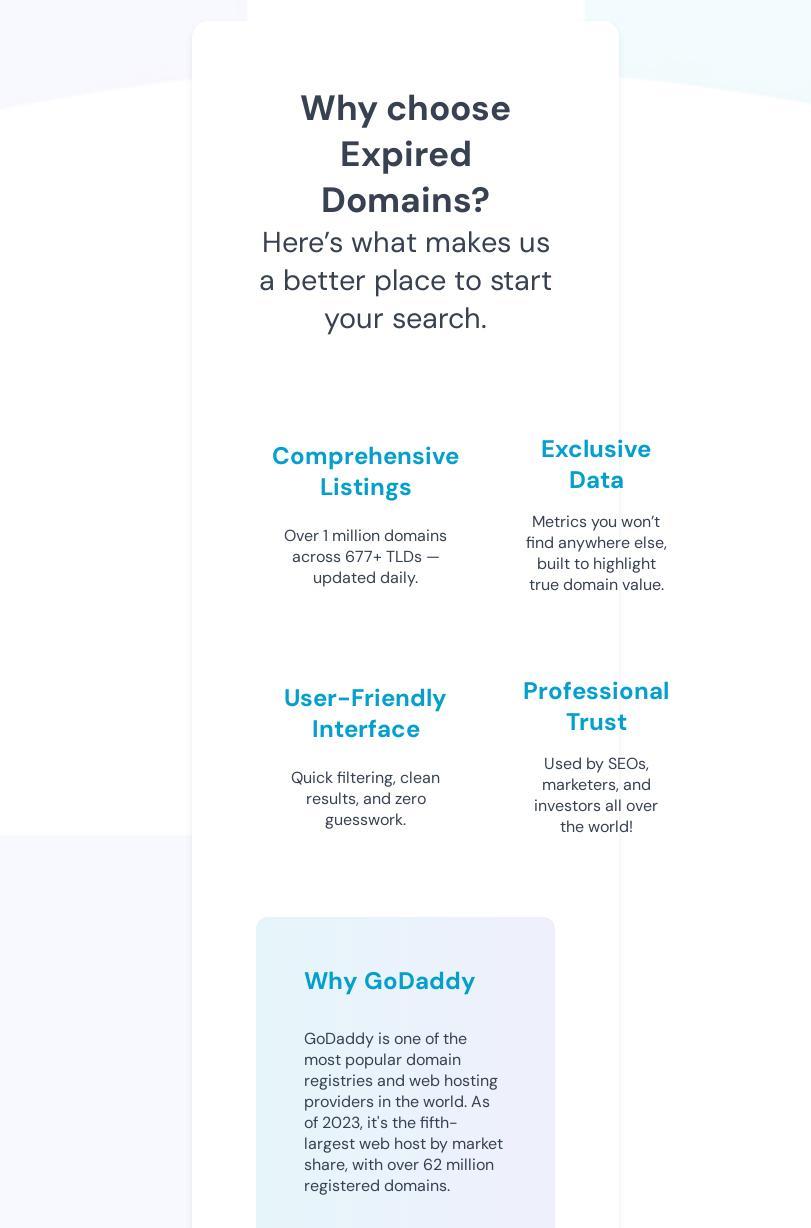
Task: Click 'true domain value.' in the metrics text
Action: pyautogui.click(x=596, y=585)
